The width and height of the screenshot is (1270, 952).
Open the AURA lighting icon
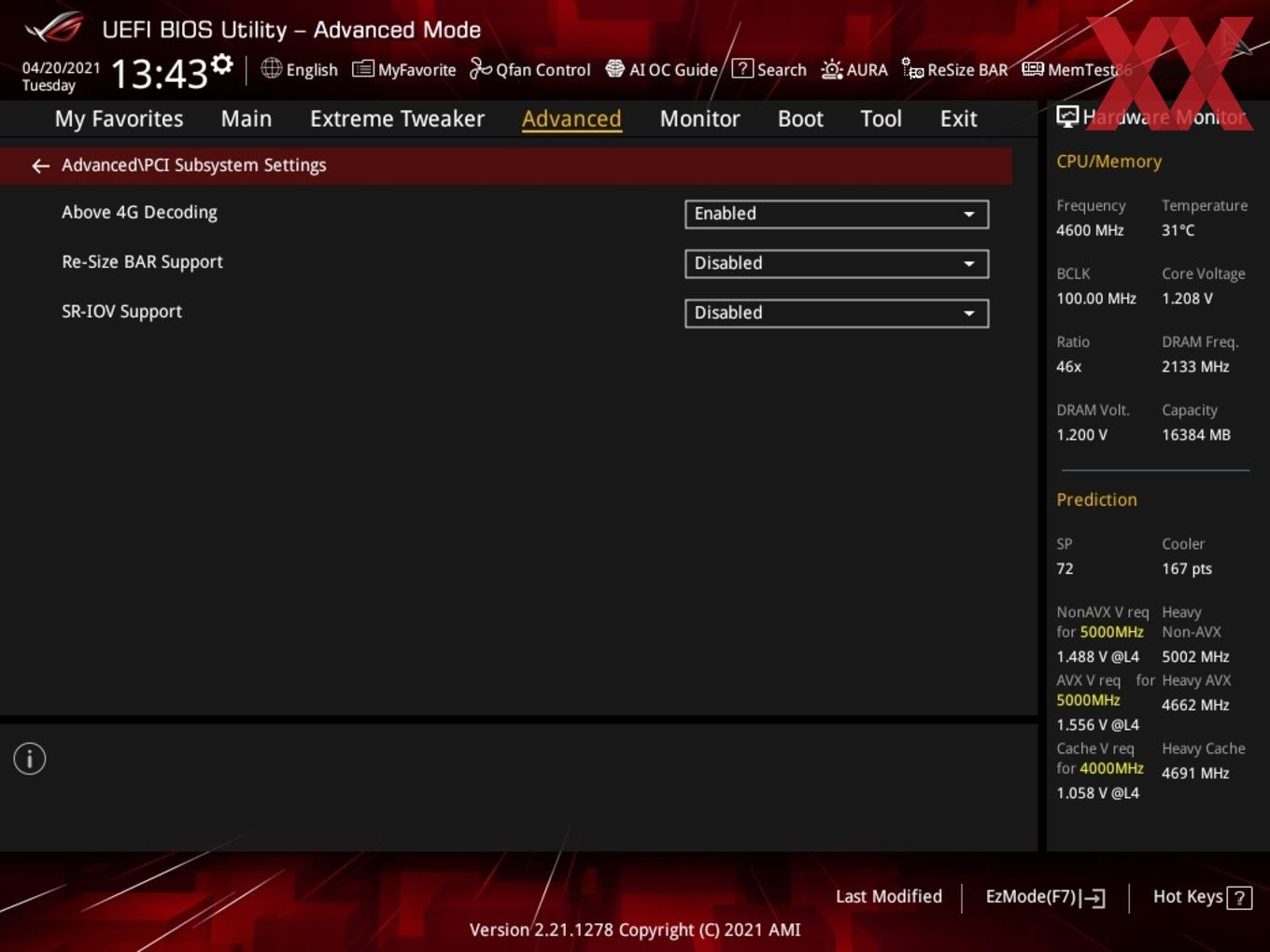coord(831,69)
